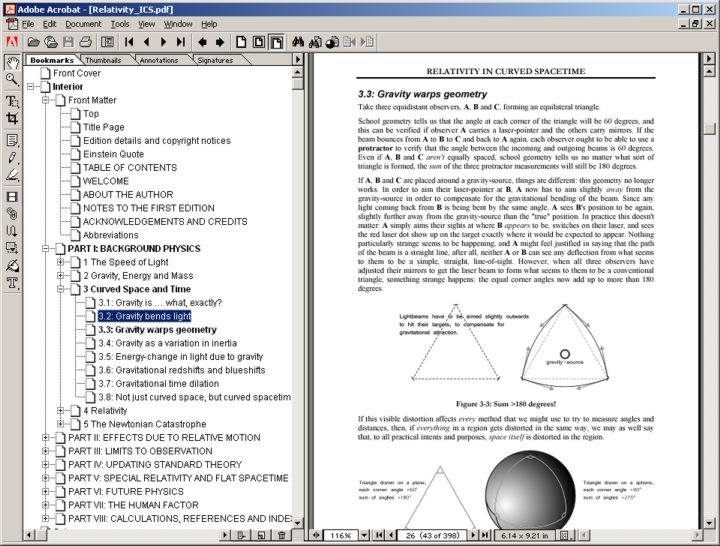Expand PART II: EFFECTS DUE TO RELATIVE MOTION
The width and height of the screenshot is (720, 546).
45,438
